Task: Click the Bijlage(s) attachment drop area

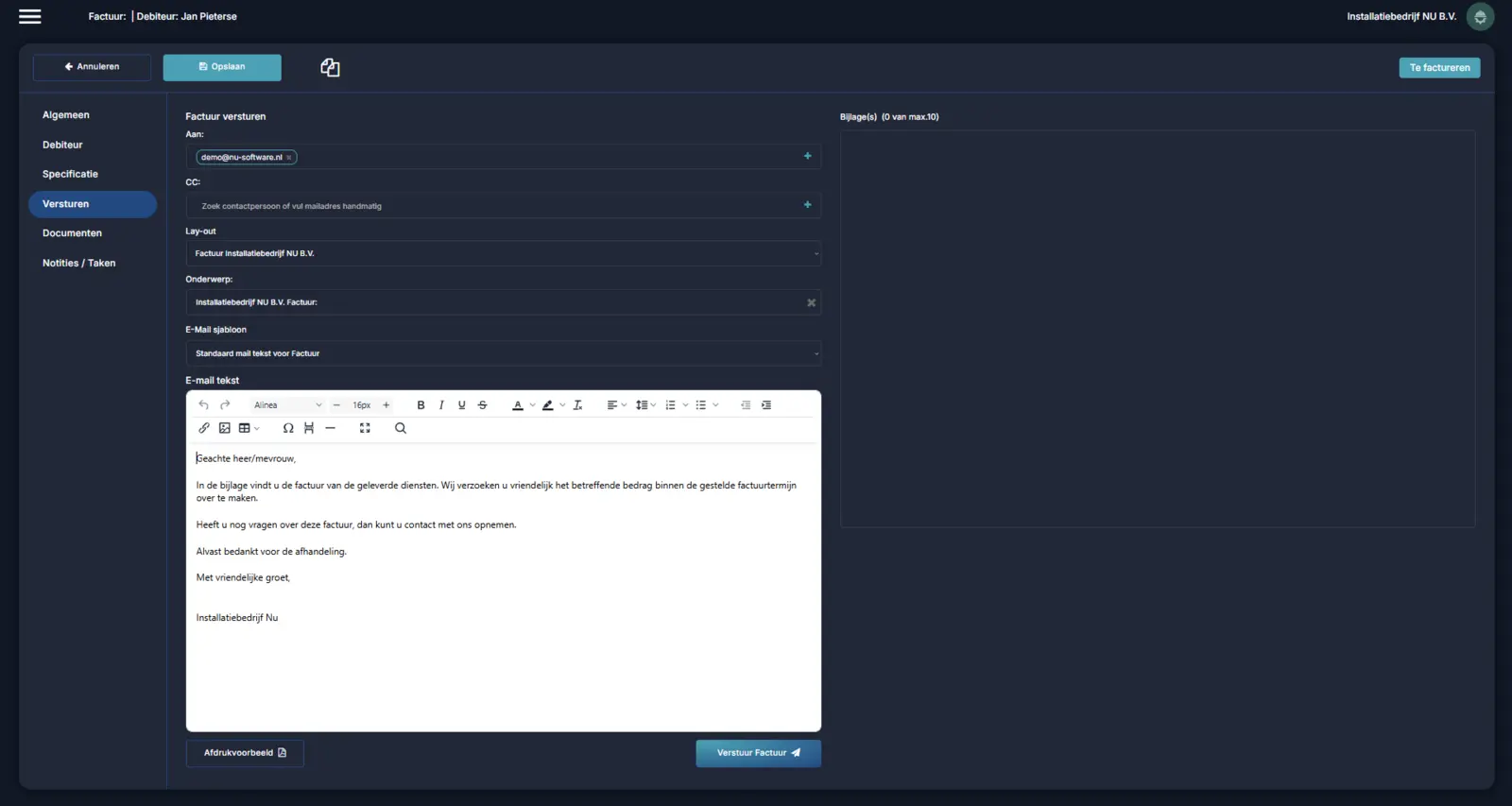Action: [x=1158, y=329]
